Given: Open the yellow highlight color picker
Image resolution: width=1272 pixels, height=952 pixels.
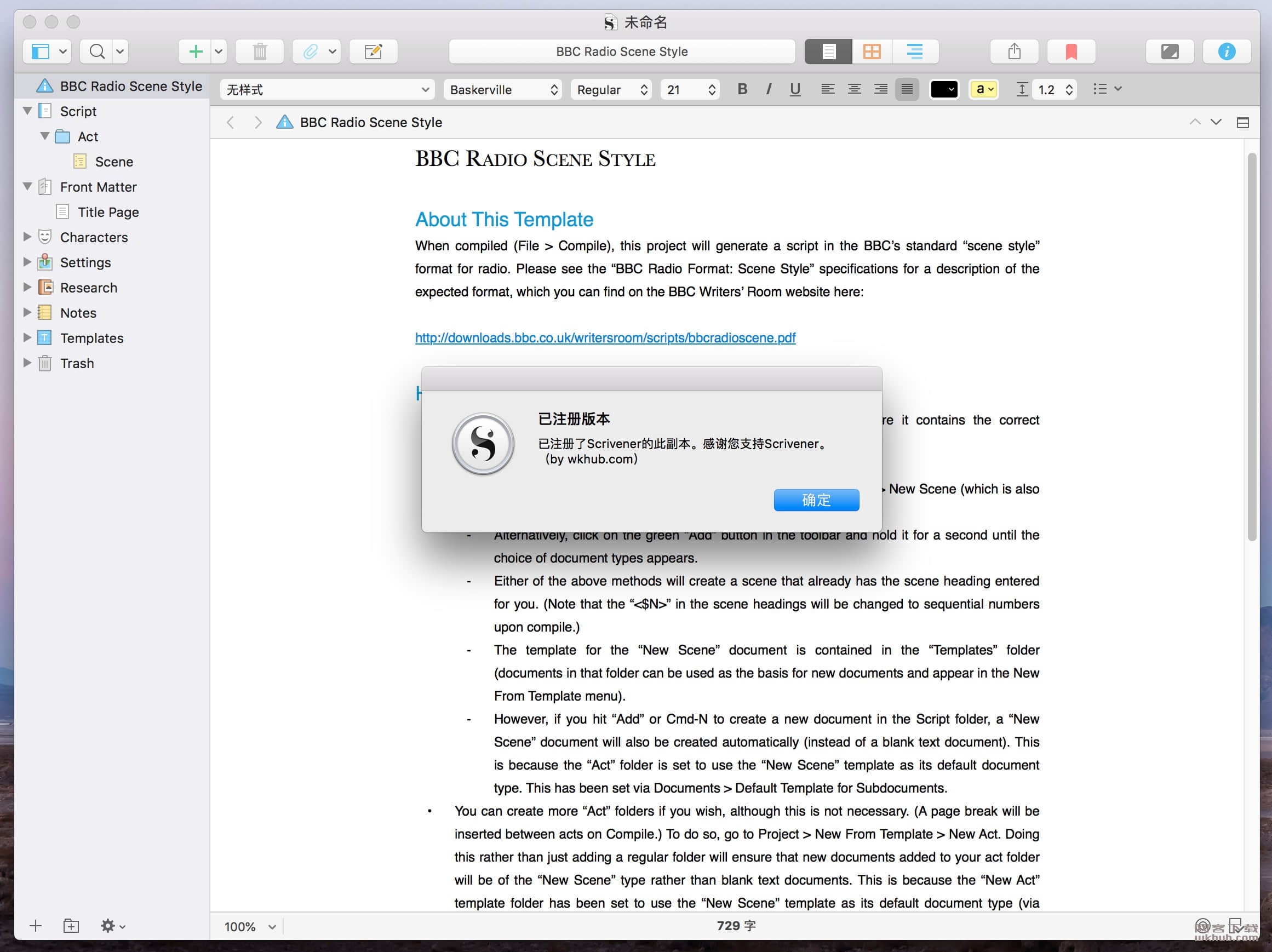Looking at the screenshot, I should [983, 89].
